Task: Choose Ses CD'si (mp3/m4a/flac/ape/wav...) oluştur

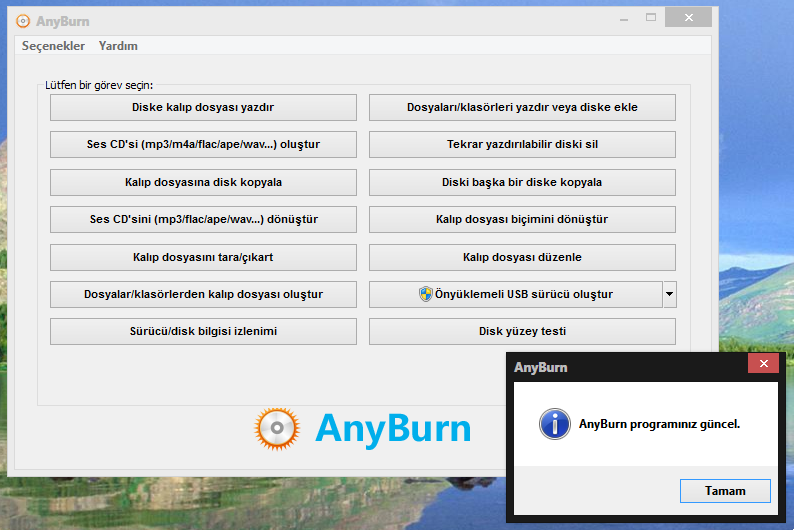Action: tap(203, 144)
